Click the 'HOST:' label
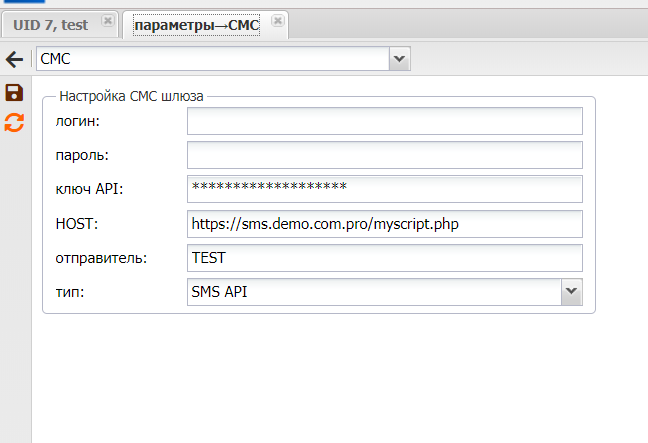 (76, 223)
